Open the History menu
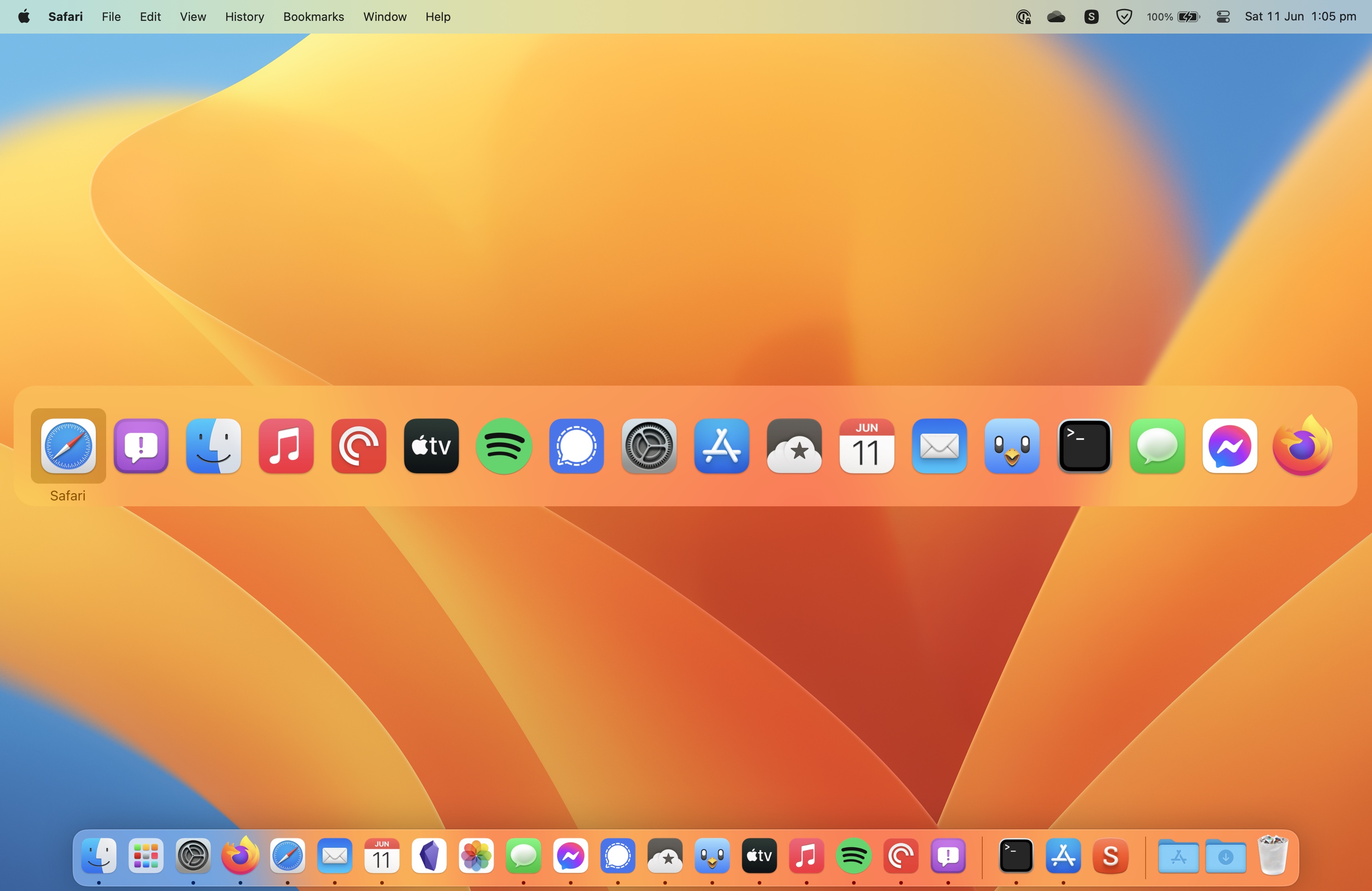This screenshot has width=1372, height=891. pos(245,17)
